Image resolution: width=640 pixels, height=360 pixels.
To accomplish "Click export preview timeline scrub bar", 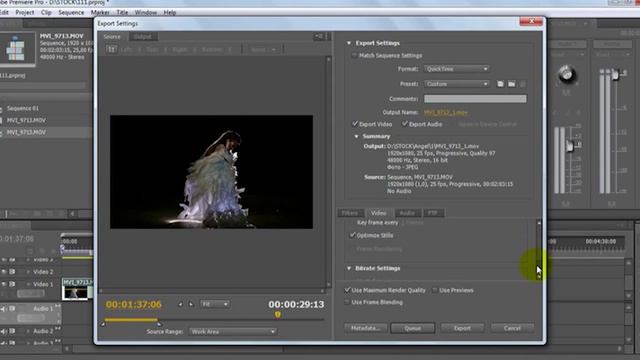I will click(213, 320).
